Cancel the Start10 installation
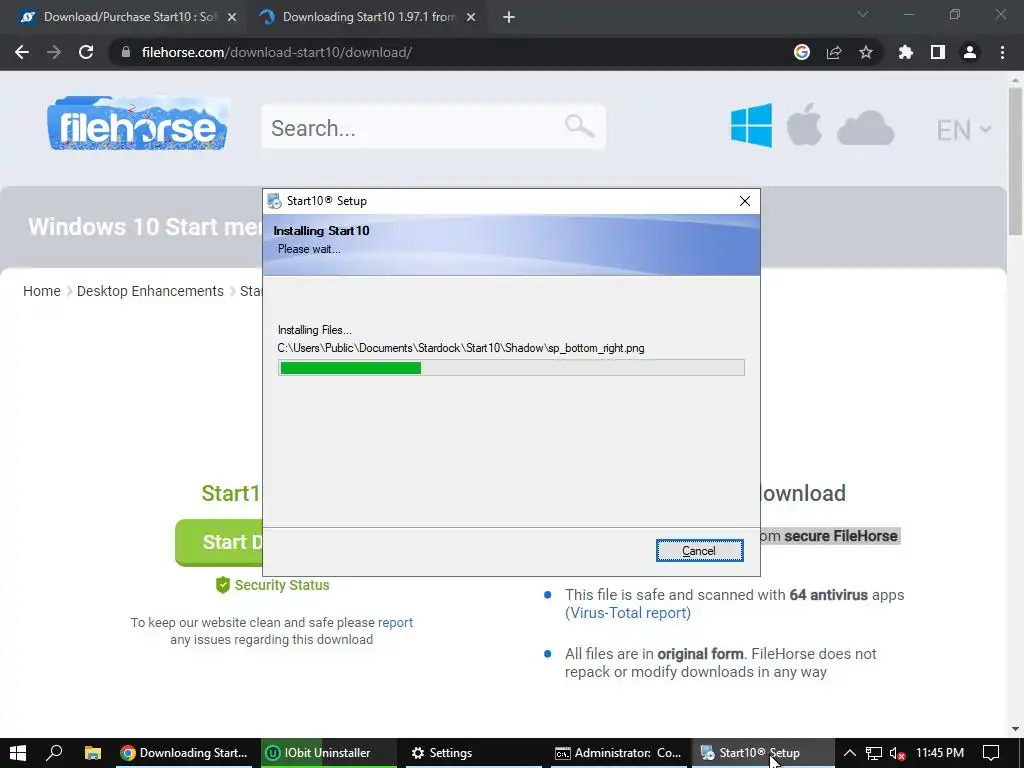Screen dimensions: 1024x768 699,551
